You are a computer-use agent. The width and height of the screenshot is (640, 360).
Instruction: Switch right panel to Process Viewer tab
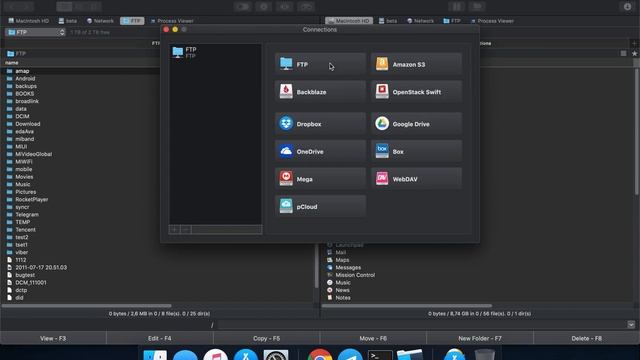point(492,21)
